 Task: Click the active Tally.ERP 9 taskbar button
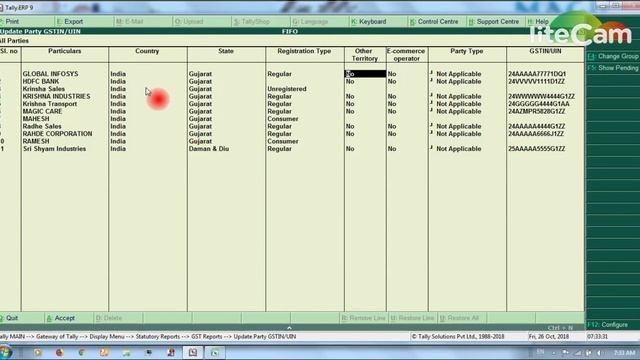pos(193,352)
